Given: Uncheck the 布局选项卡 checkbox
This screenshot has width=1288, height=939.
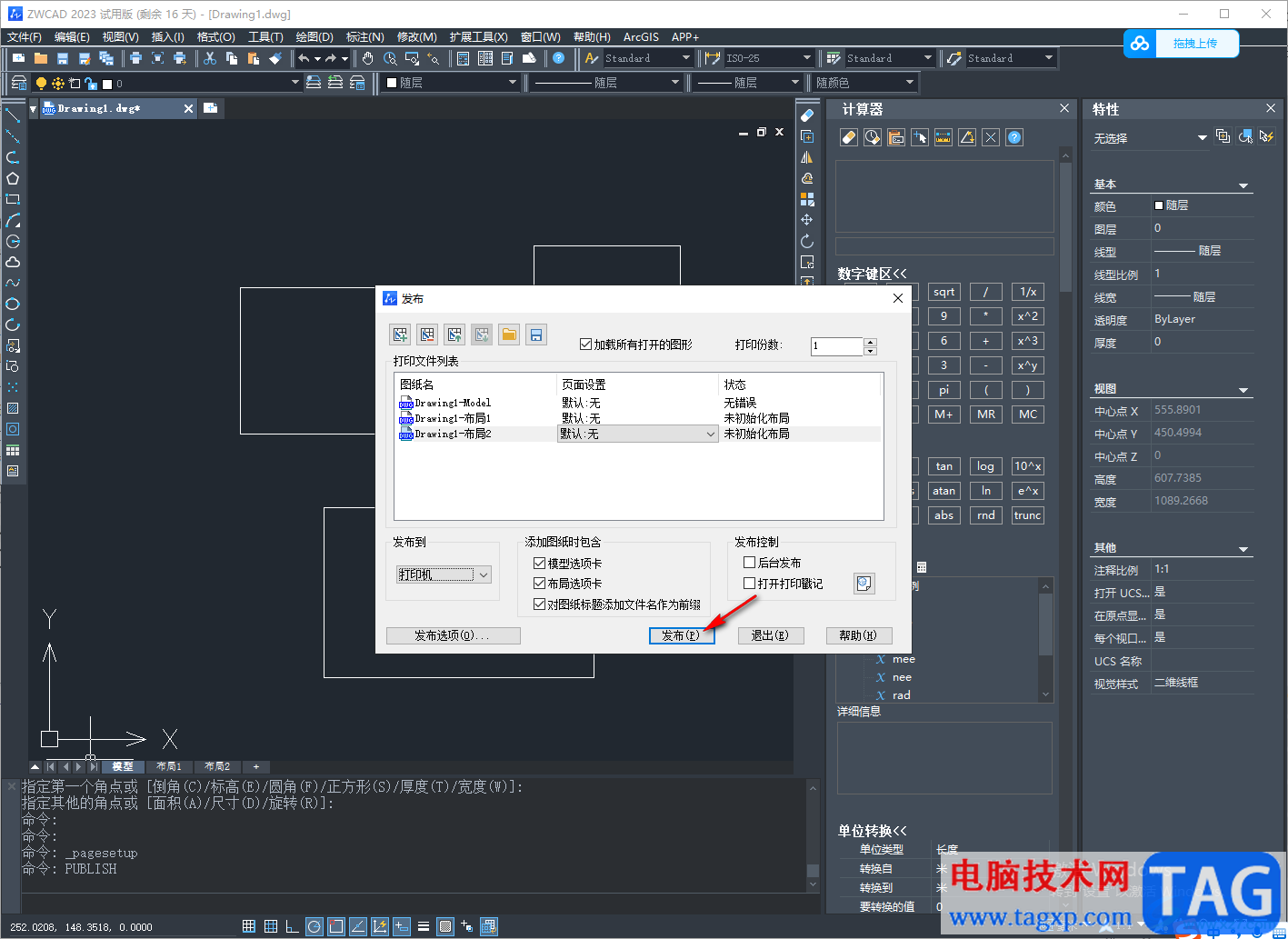Looking at the screenshot, I should 540,584.
